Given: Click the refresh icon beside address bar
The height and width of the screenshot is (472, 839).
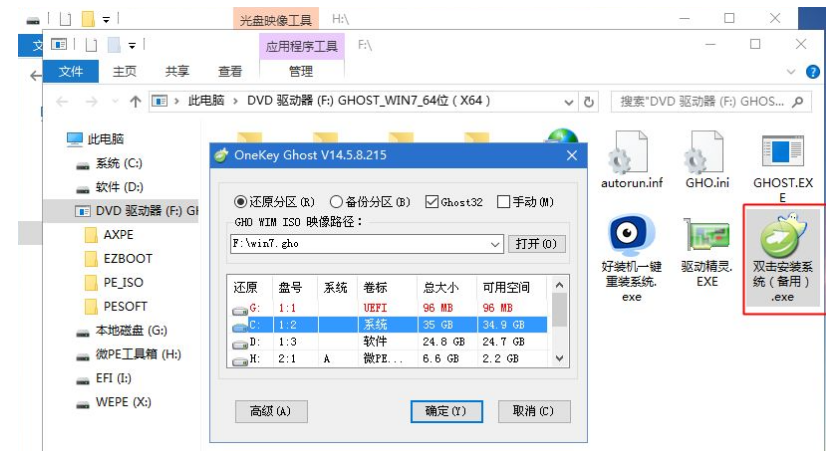Looking at the screenshot, I should (589, 102).
